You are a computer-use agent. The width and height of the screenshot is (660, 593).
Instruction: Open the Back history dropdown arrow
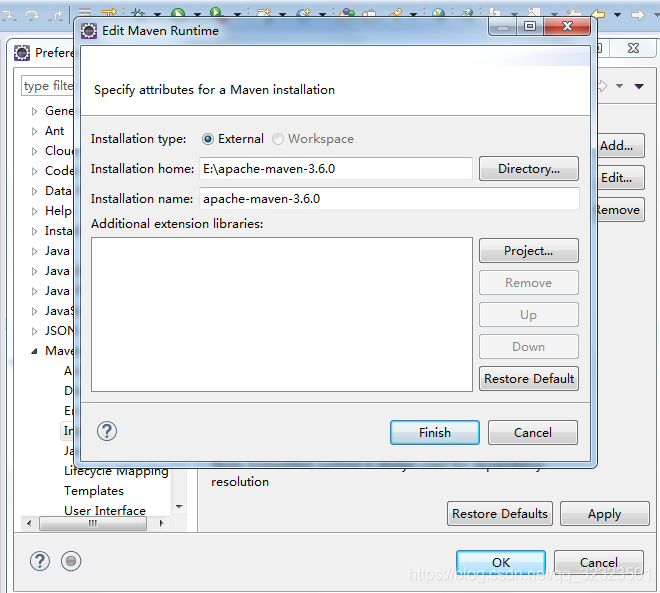click(x=617, y=15)
